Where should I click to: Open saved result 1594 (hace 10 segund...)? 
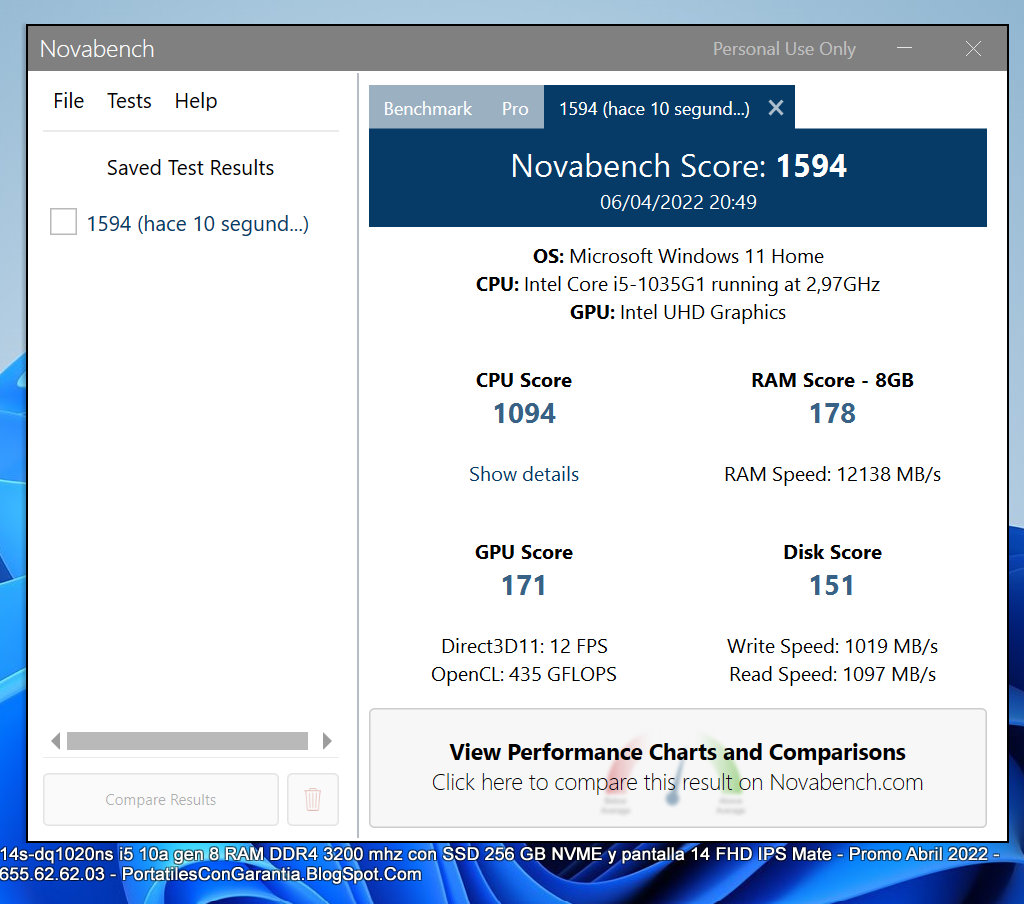[x=197, y=223]
